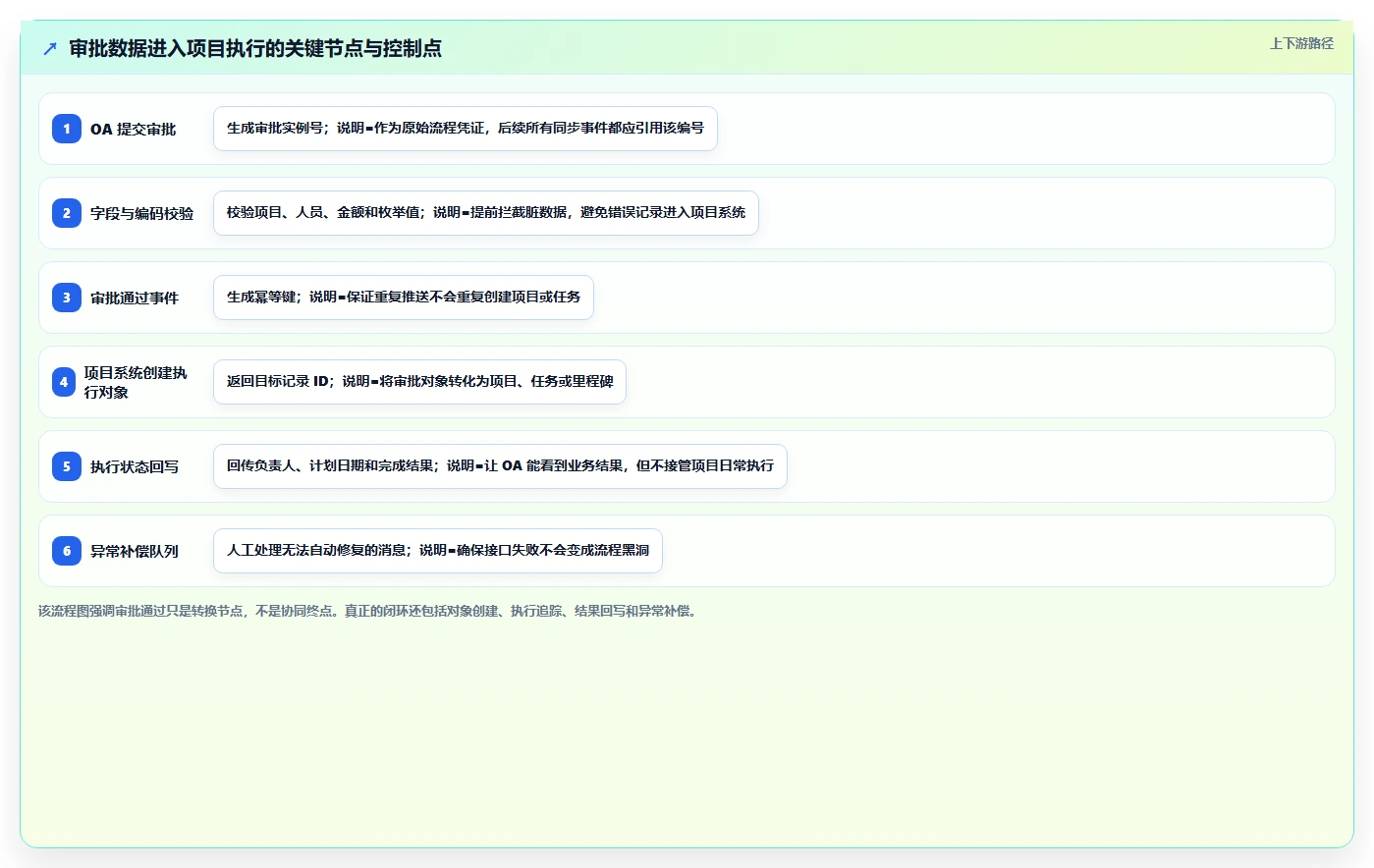The image size is (1374, 868).
Task: Select the OA 提交审批 step label
Action: tap(134, 129)
